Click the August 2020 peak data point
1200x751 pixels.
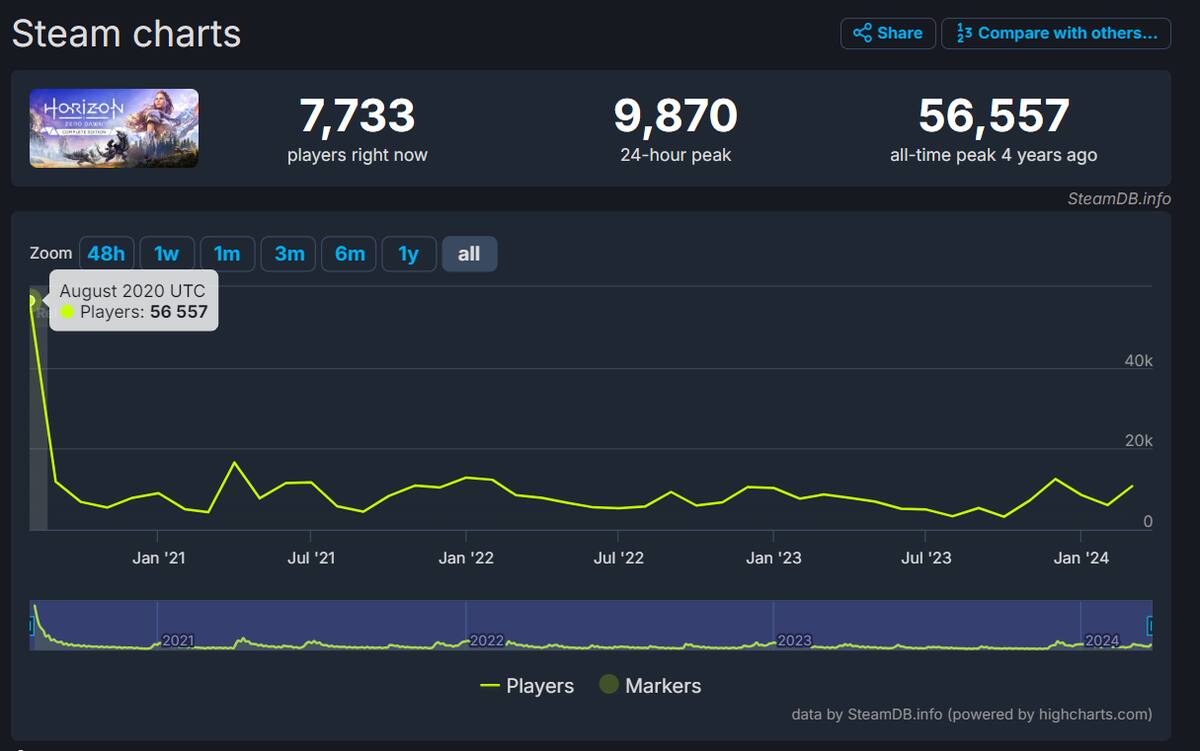[x=31, y=300]
